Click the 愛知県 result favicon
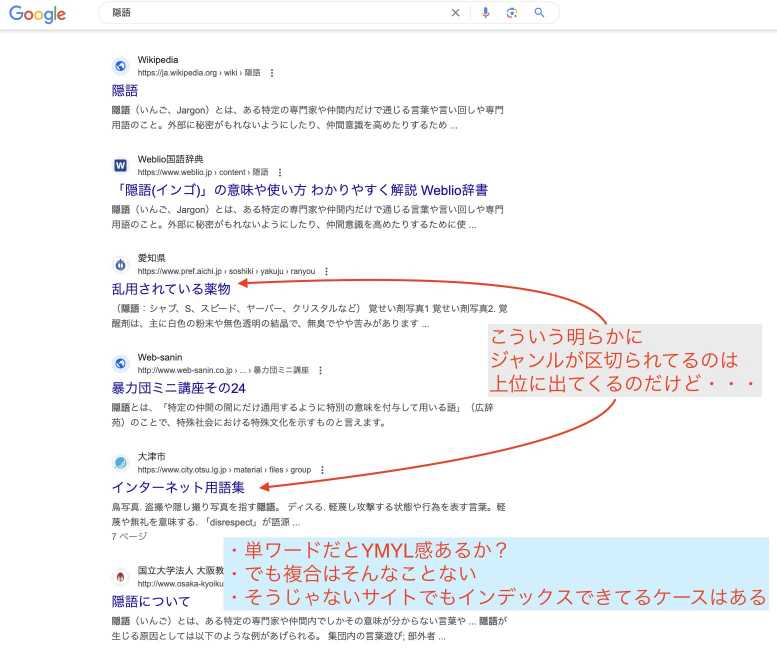777x663 pixels. pyautogui.click(x=120, y=265)
